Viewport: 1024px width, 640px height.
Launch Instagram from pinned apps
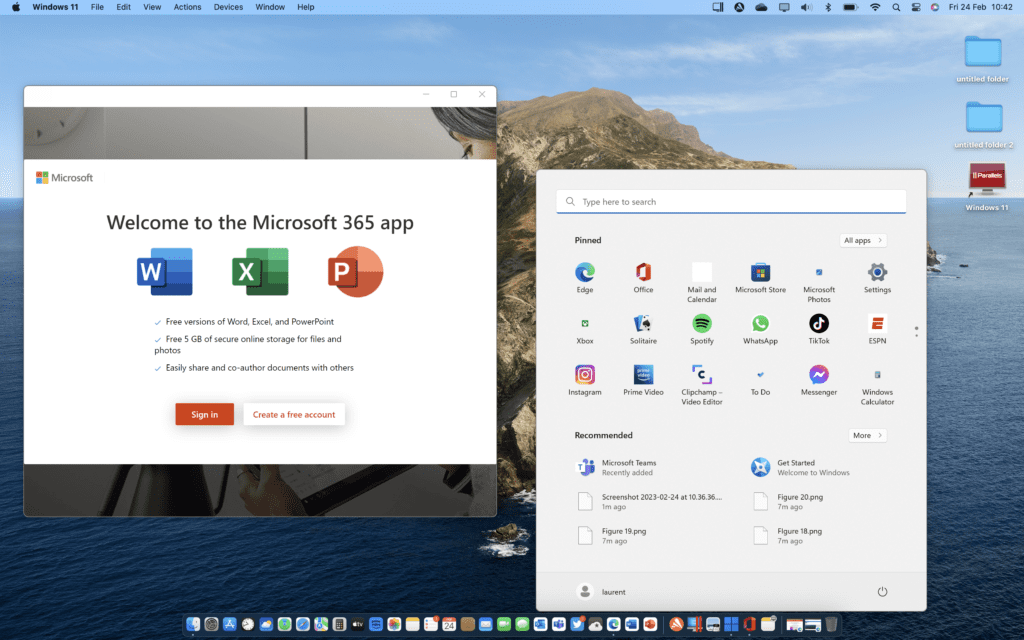(584, 380)
